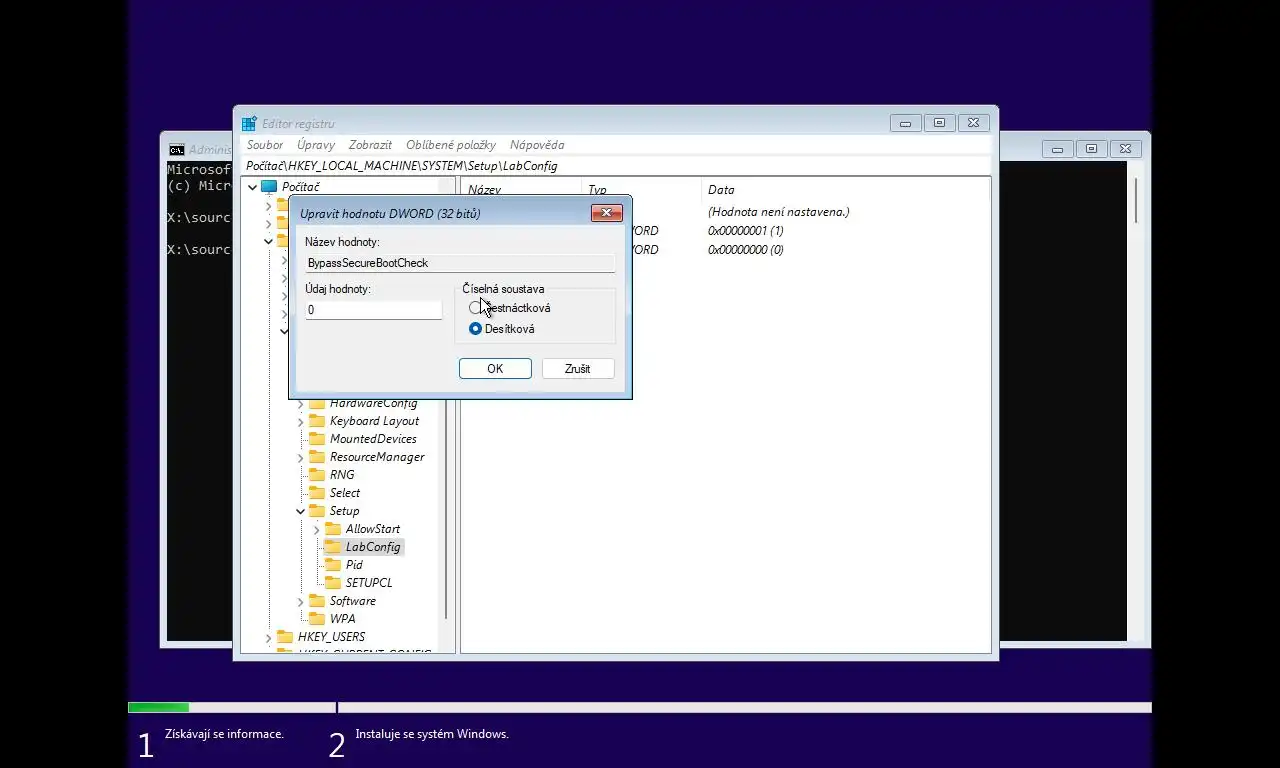Click the Údaj hodnoty value field
Image resolution: width=1280 pixels, height=768 pixels.
373,310
